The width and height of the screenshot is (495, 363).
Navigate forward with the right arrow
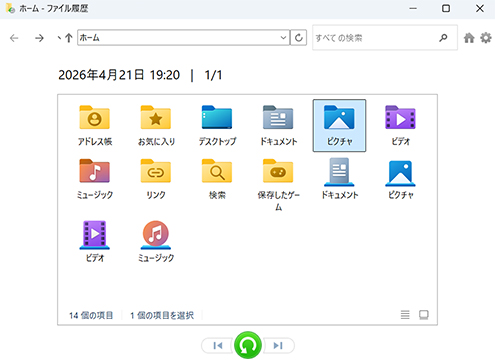[39, 38]
